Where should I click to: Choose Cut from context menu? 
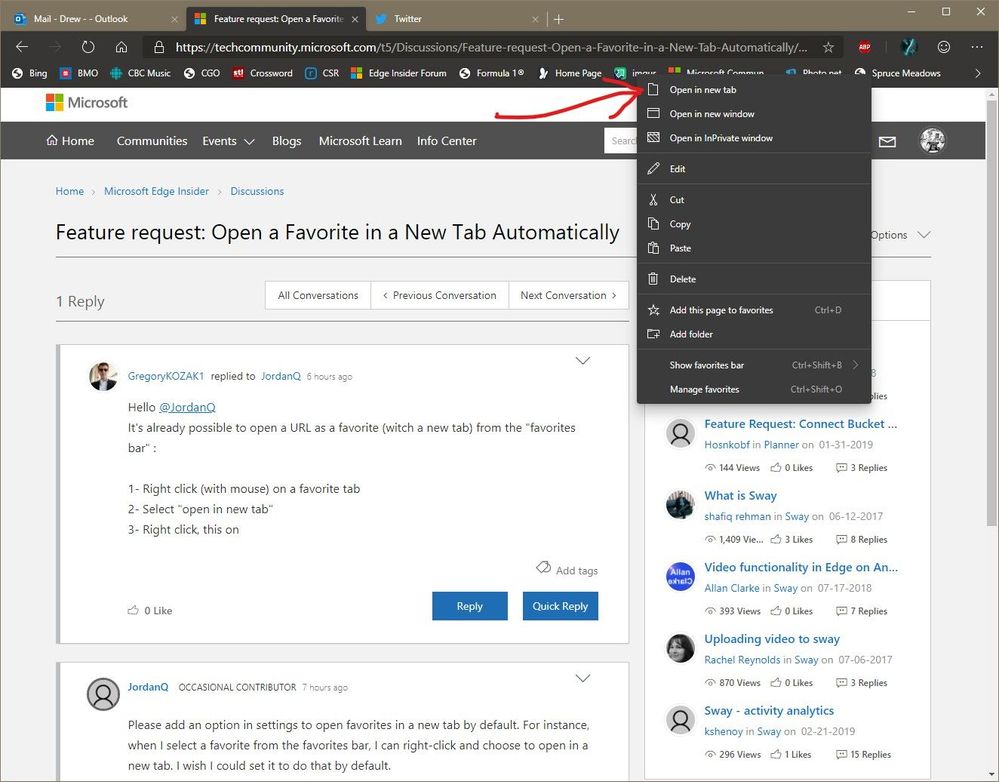click(x=754, y=200)
